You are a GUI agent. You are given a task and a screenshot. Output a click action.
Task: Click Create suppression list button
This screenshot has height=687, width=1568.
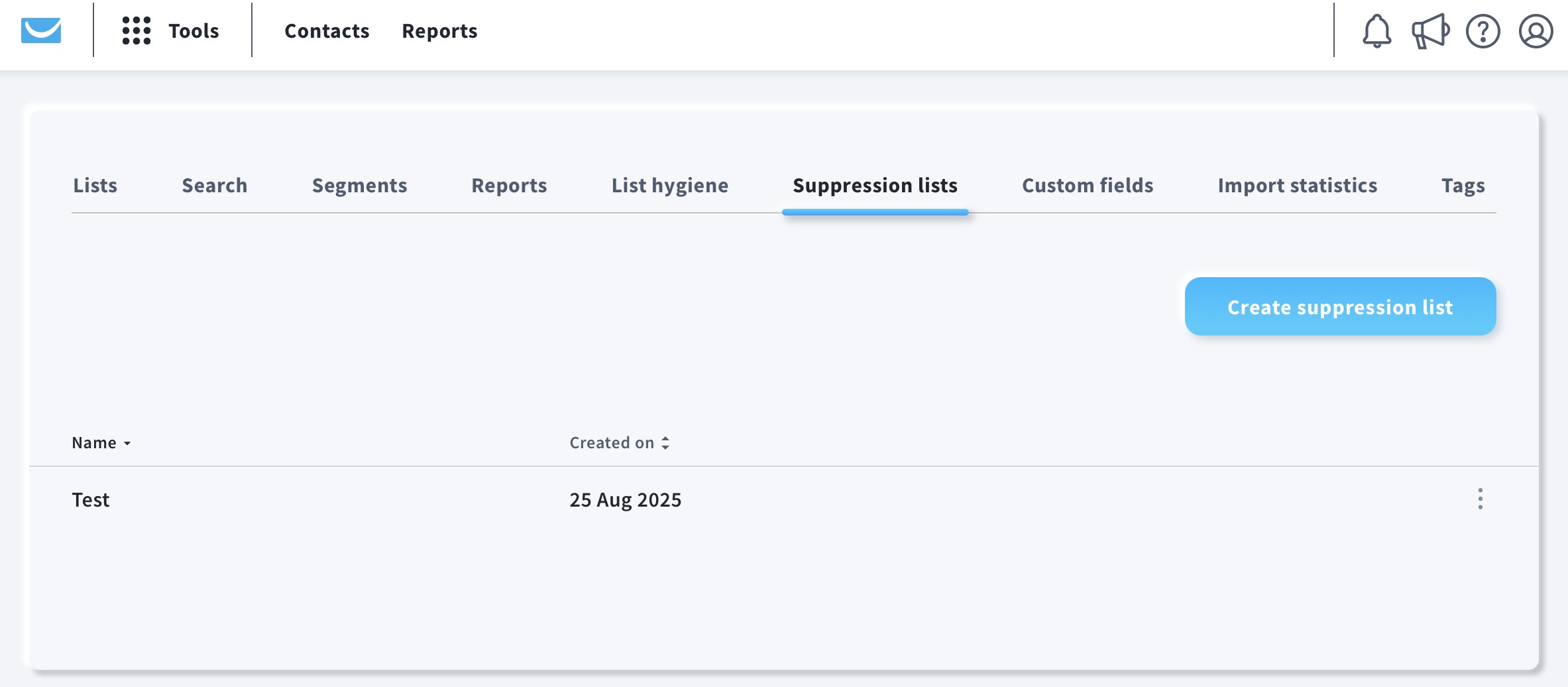coord(1340,306)
